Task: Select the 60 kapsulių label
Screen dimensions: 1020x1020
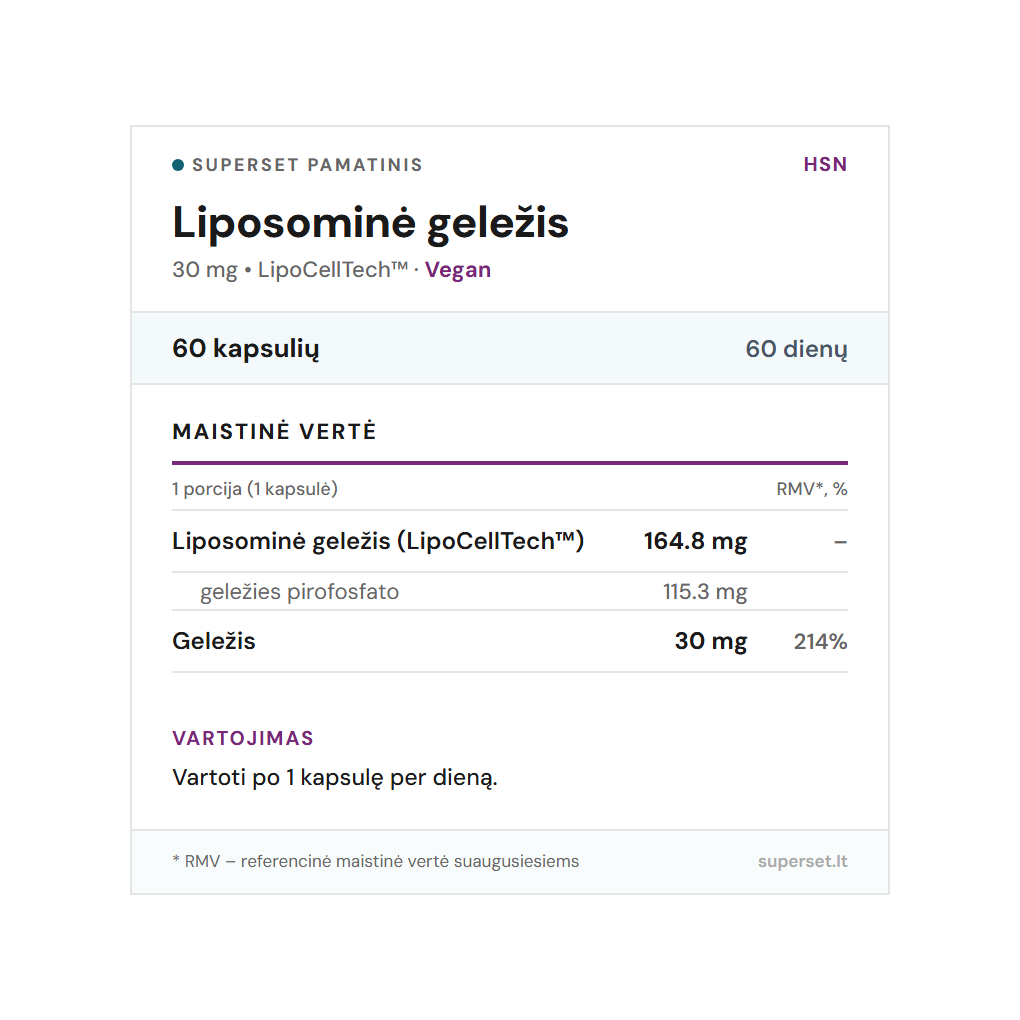Action: coord(246,349)
